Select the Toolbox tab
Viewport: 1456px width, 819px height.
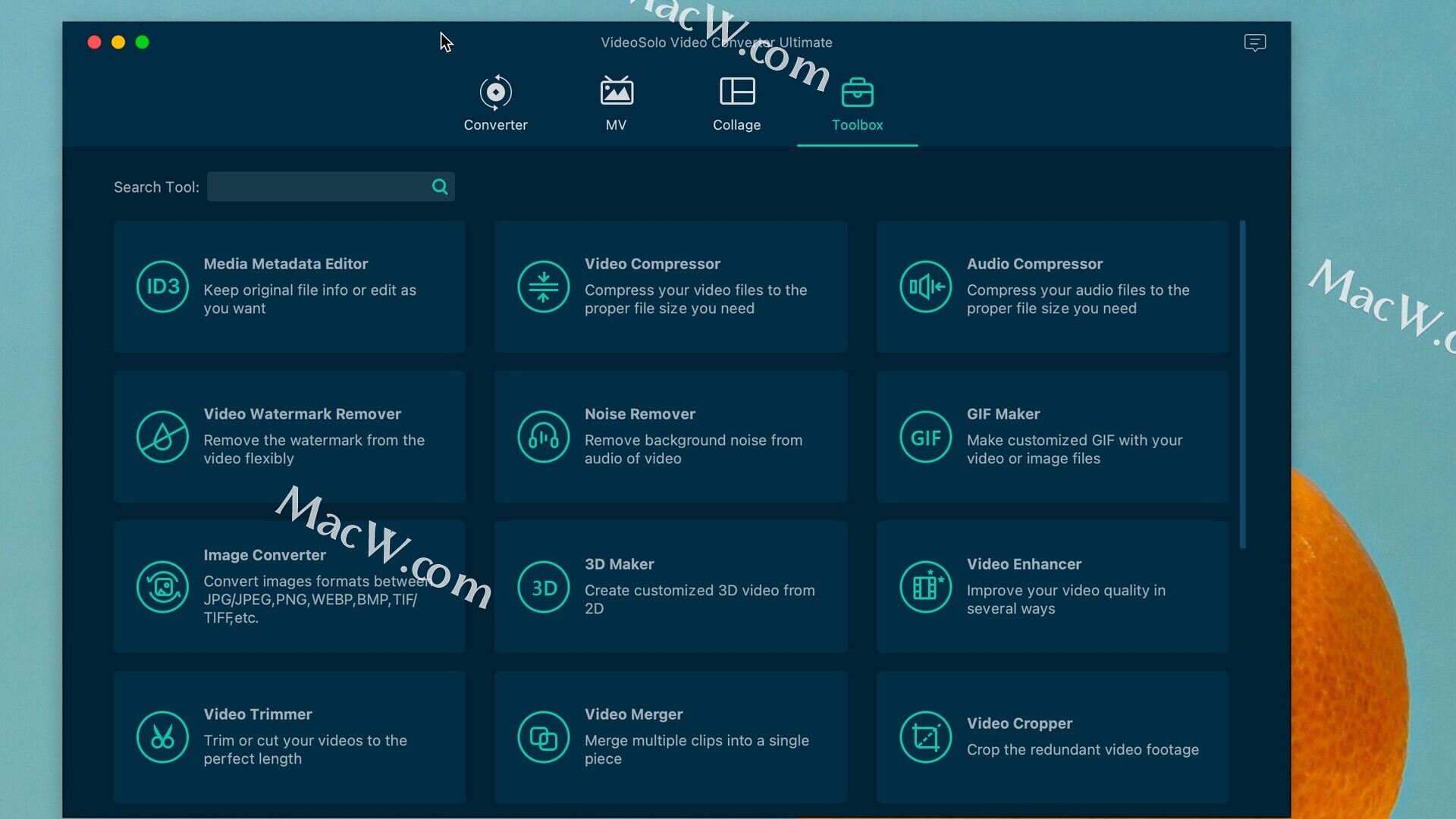click(857, 104)
